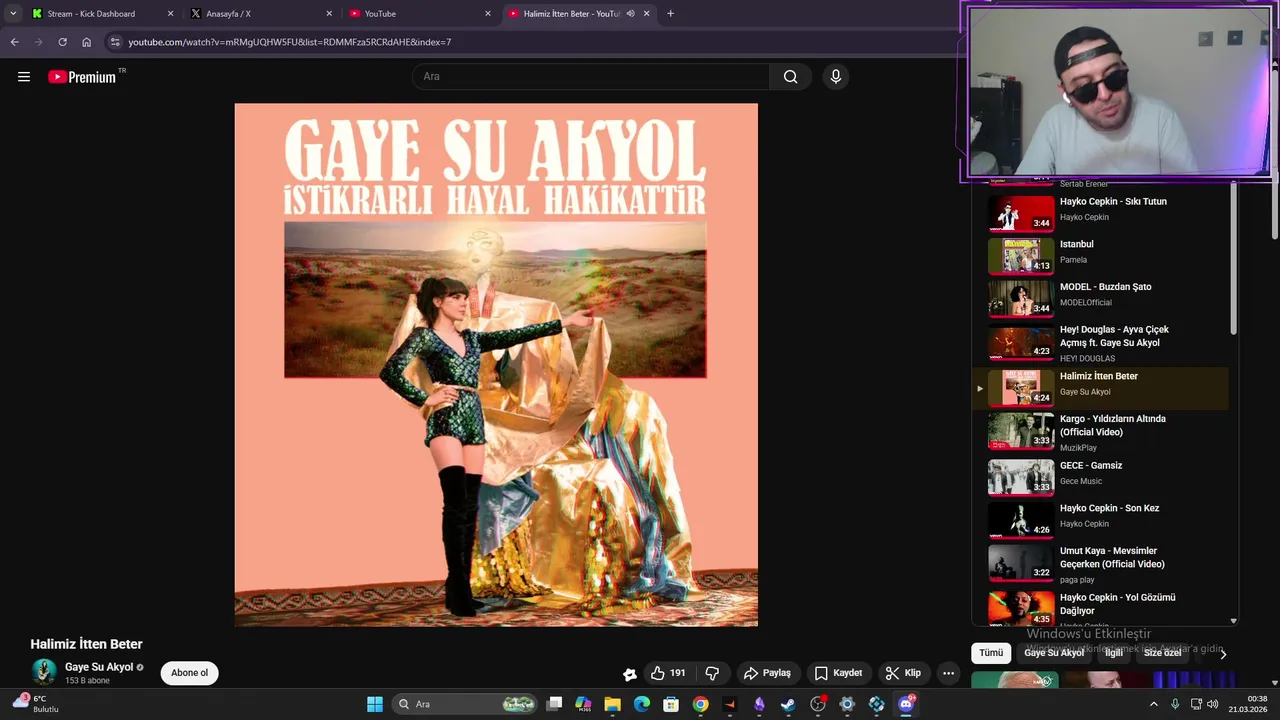The height and width of the screenshot is (720, 1280).
Task: Select the current Halimiz İtten Beter playlist row
Action: (1101, 388)
